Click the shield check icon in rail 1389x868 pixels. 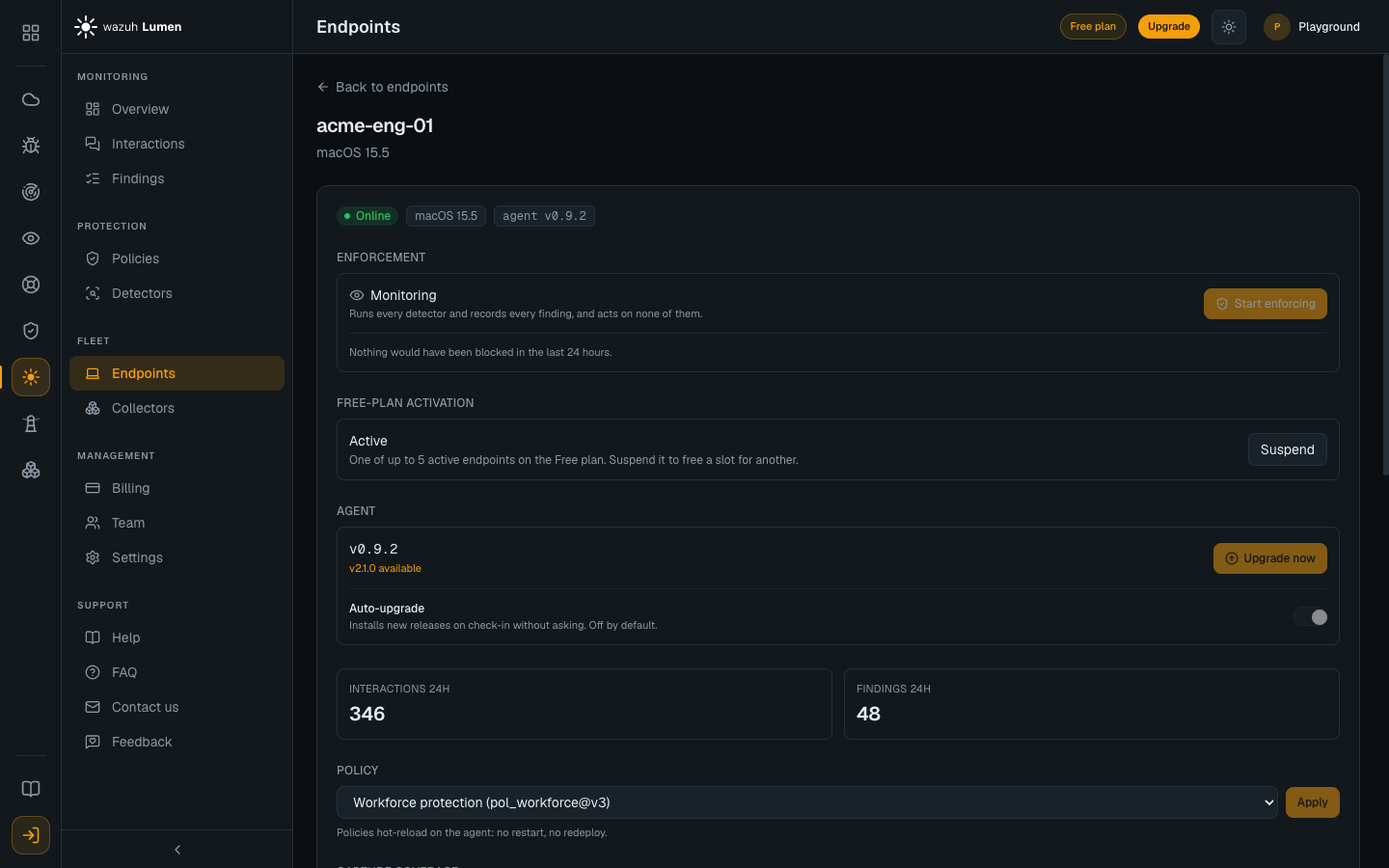coord(31,331)
